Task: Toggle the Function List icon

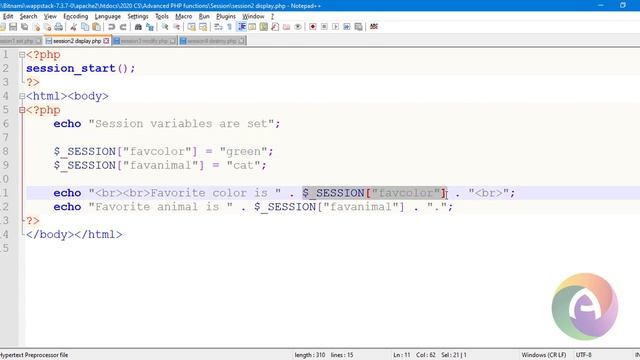Action: [x=275, y=27]
